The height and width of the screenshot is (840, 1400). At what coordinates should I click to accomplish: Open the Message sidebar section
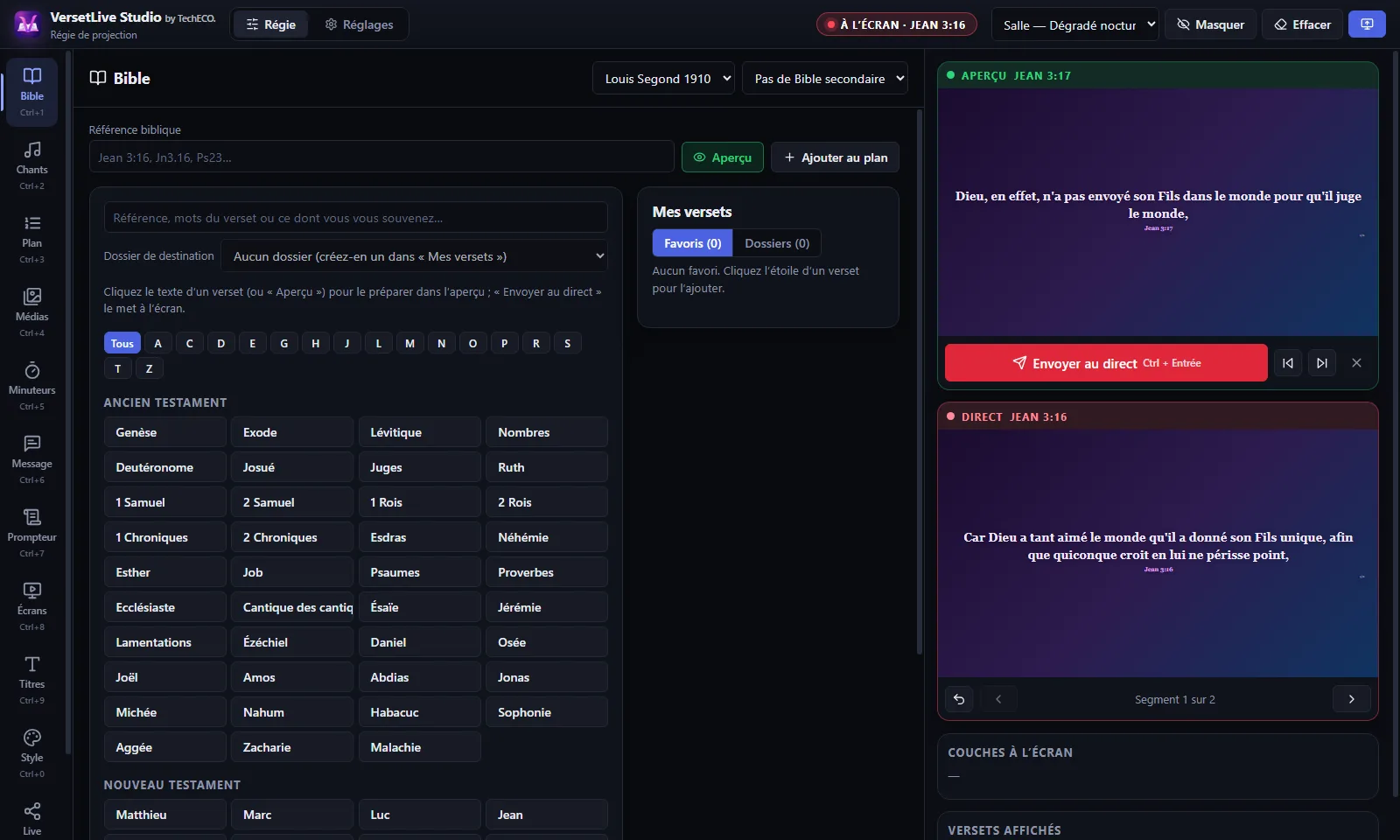(x=31, y=459)
